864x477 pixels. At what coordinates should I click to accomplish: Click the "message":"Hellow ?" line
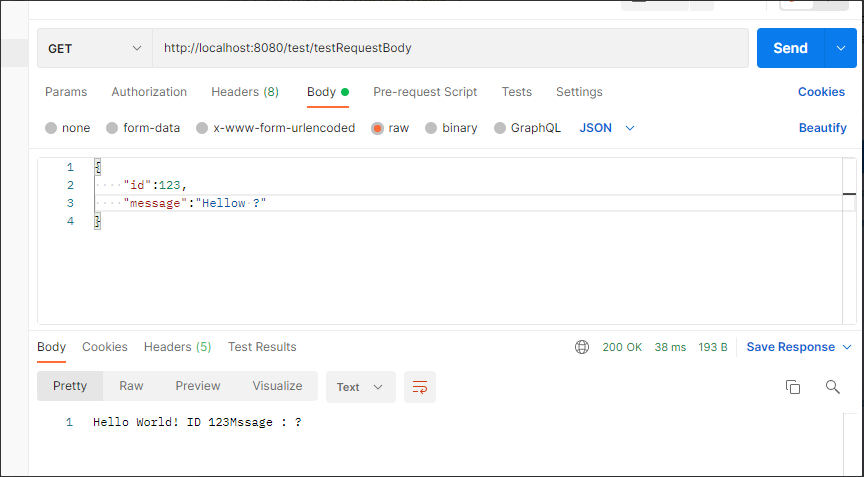(x=195, y=203)
